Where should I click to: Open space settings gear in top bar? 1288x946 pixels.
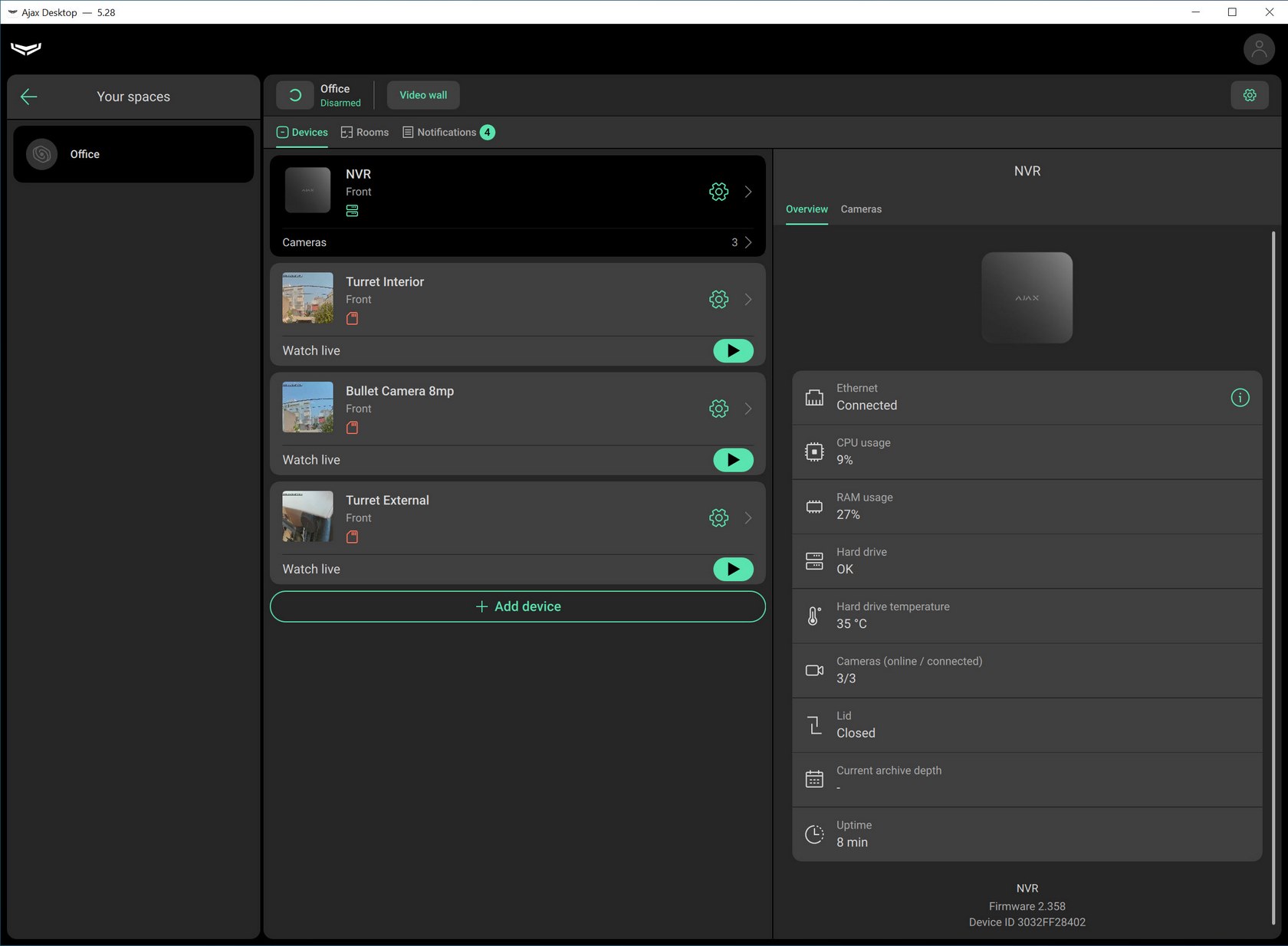[x=1250, y=95]
